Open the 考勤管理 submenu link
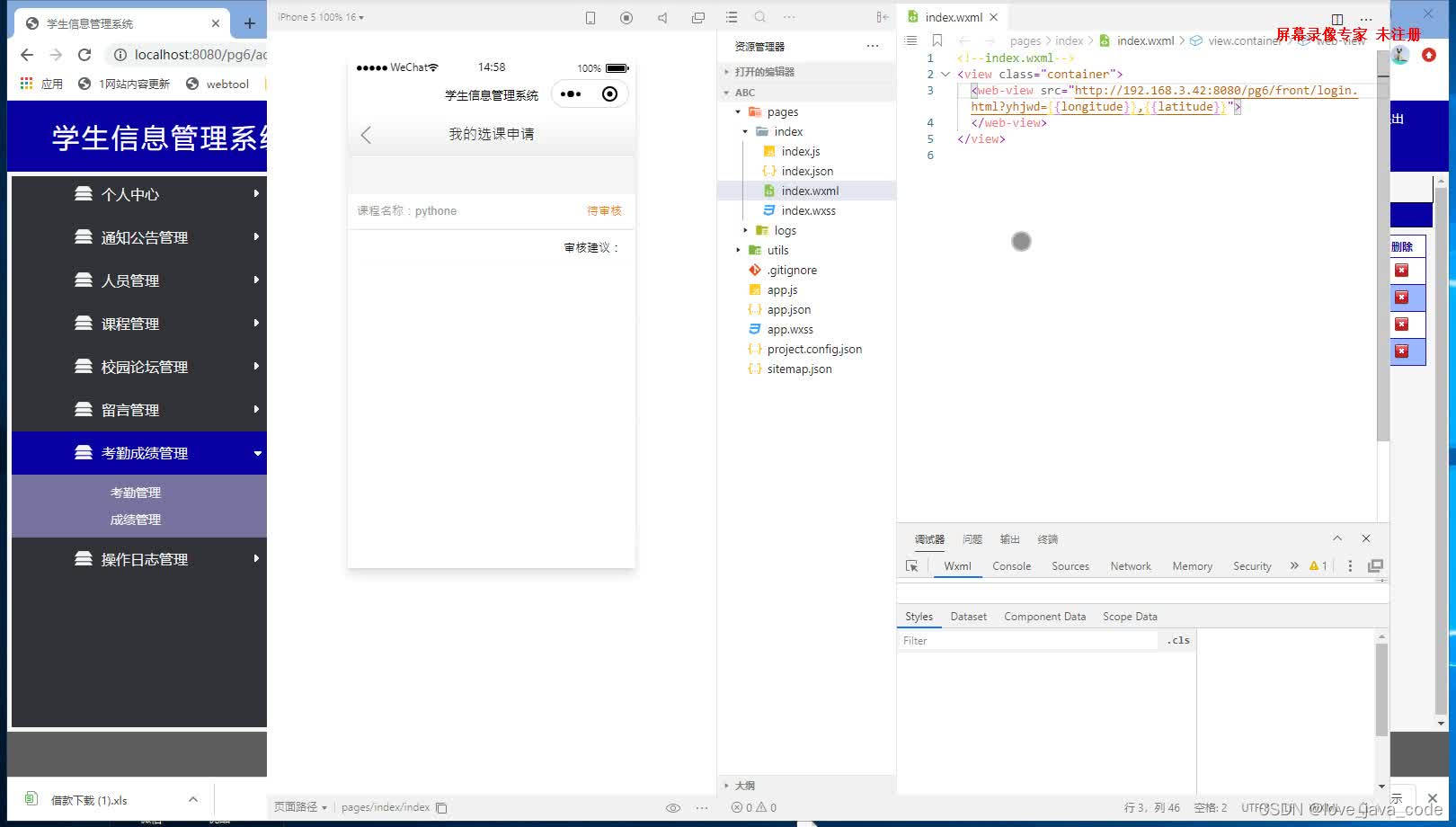The height and width of the screenshot is (827, 1456). point(136,493)
